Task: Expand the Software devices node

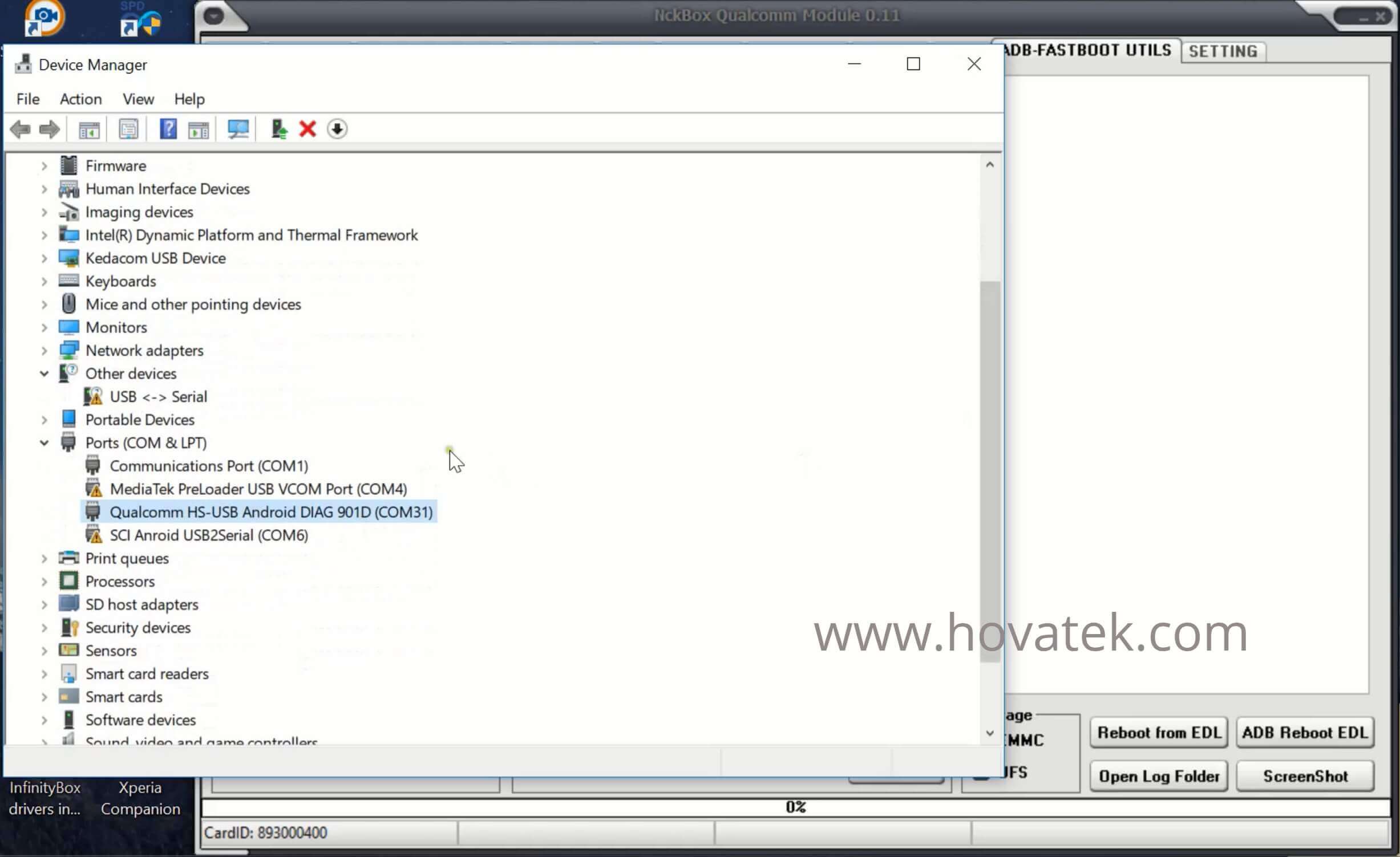Action: 44,720
